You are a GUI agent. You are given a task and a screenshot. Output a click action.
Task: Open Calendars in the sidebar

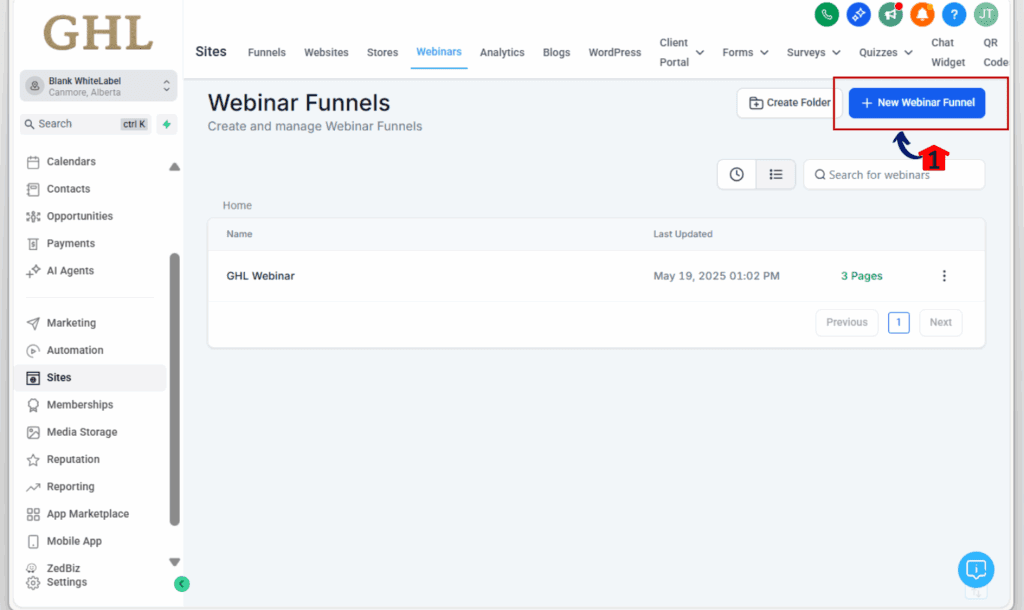(71, 161)
